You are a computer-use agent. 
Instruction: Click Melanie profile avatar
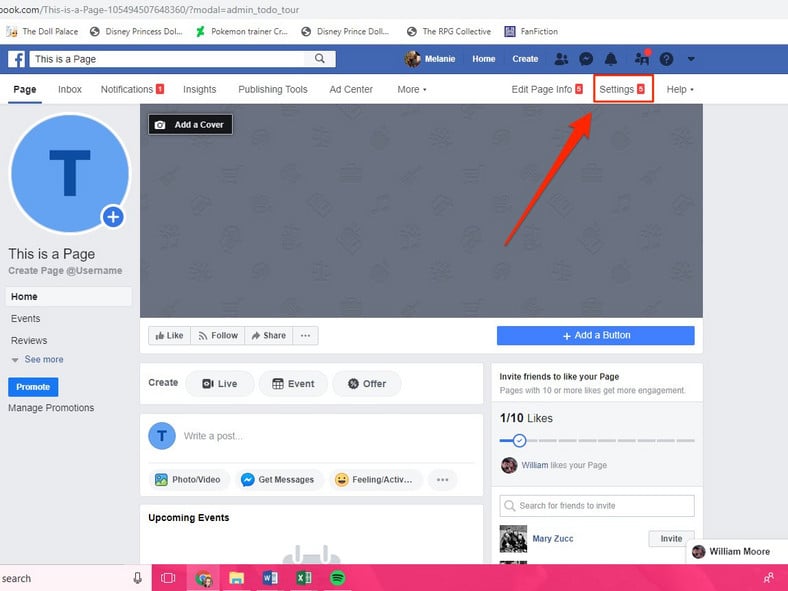(x=413, y=59)
